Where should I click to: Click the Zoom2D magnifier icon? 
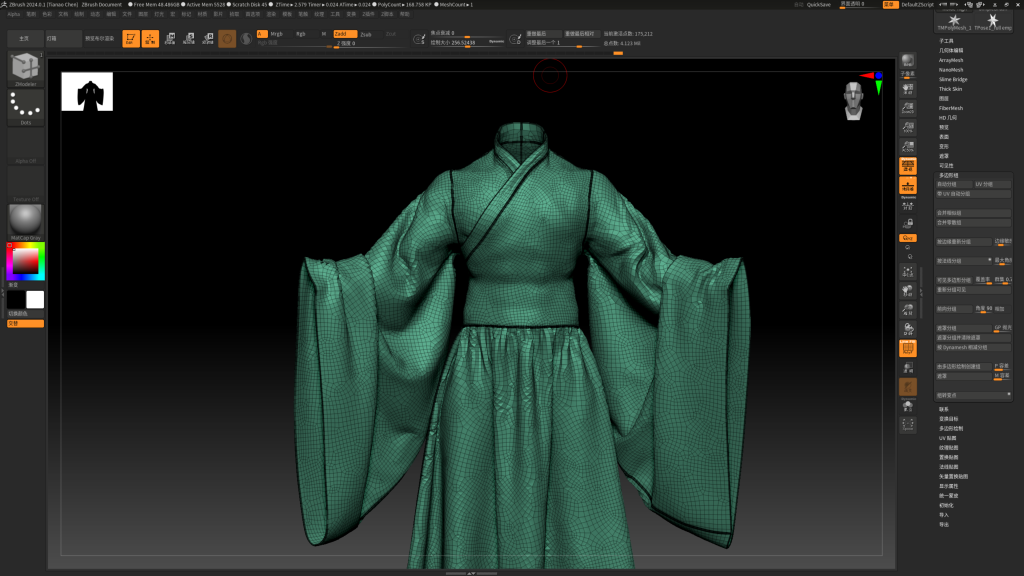click(x=908, y=108)
